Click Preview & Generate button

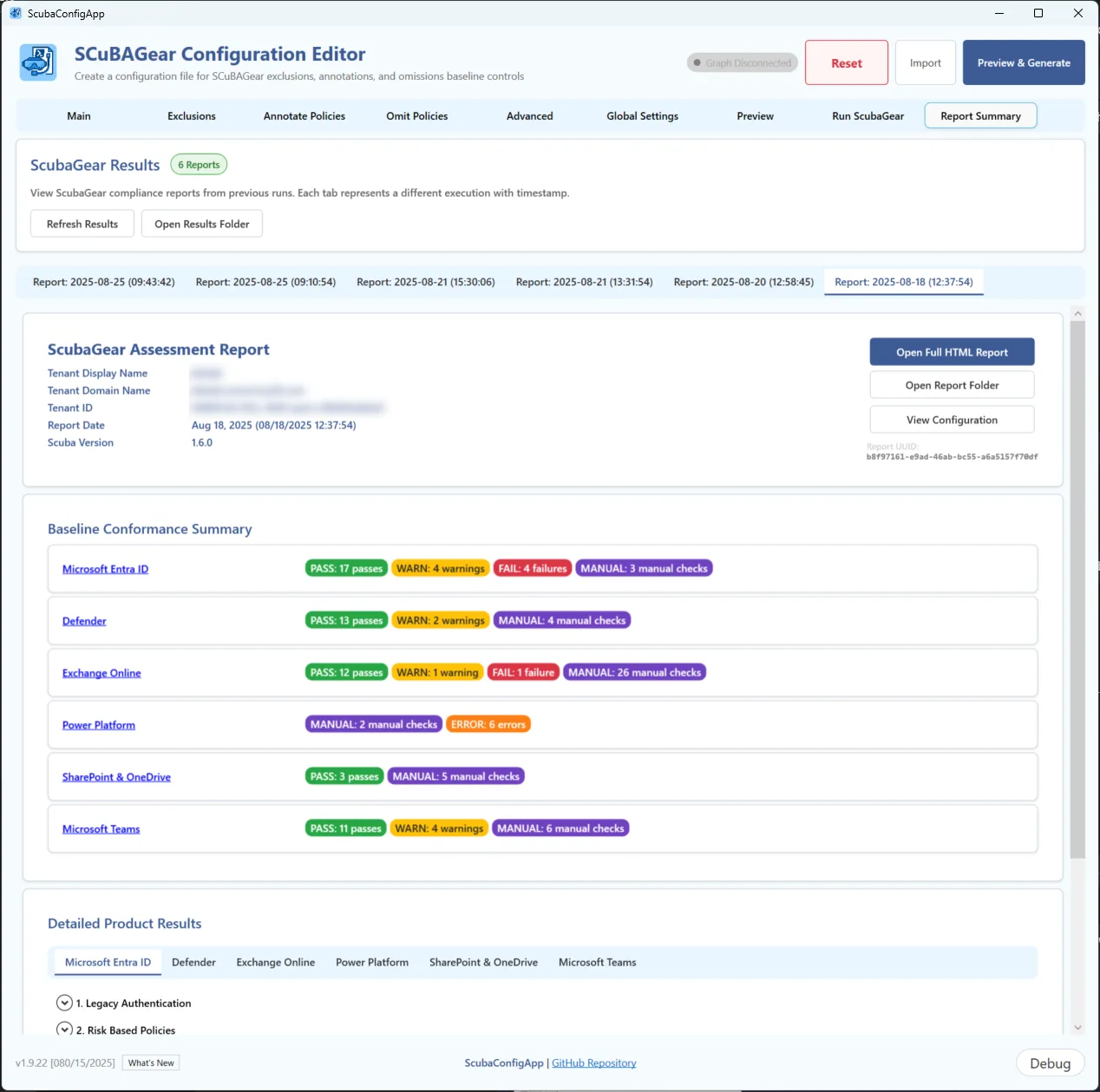pyautogui.click(x=1024, y=62)
